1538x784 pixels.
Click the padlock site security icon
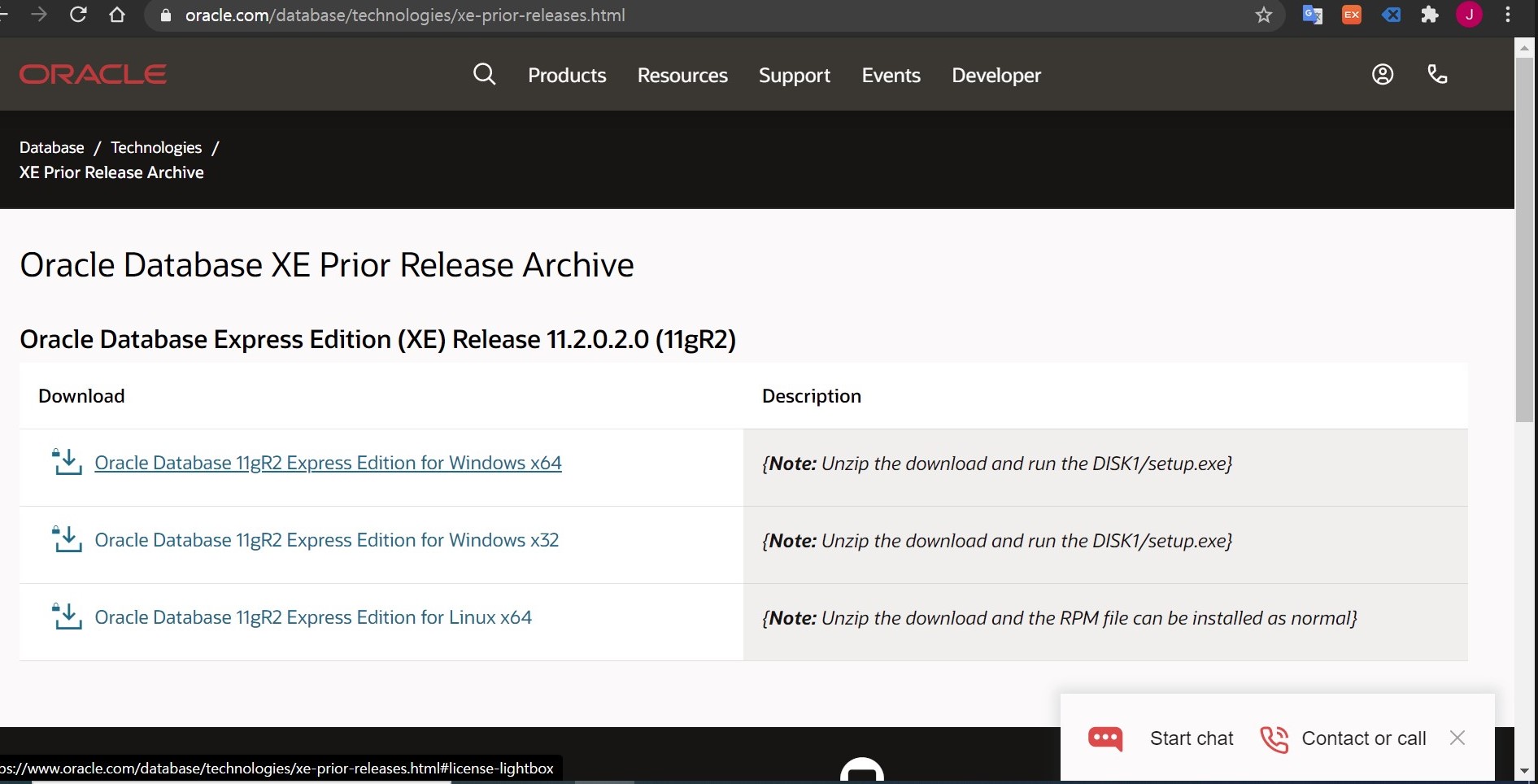click(166, 15)
